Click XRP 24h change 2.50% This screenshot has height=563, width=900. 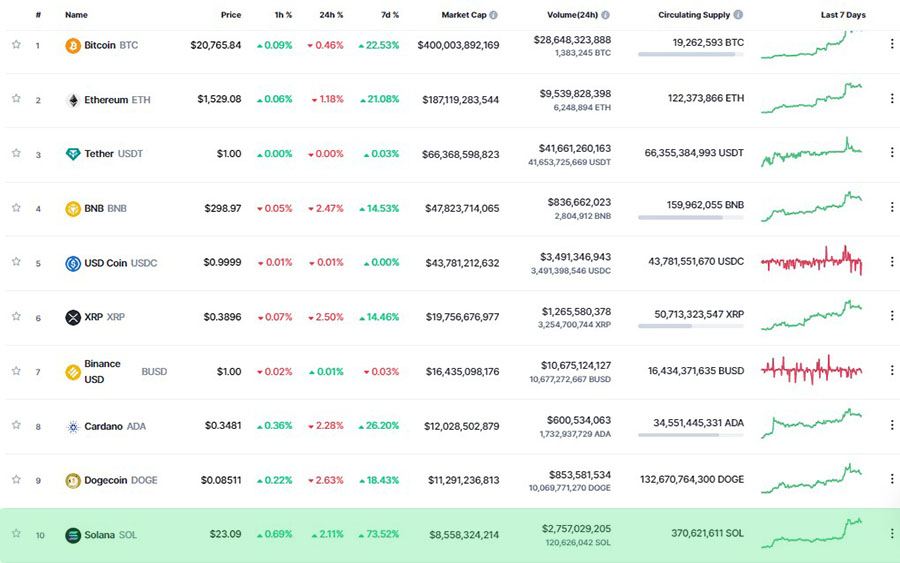(x=325, y=317)
